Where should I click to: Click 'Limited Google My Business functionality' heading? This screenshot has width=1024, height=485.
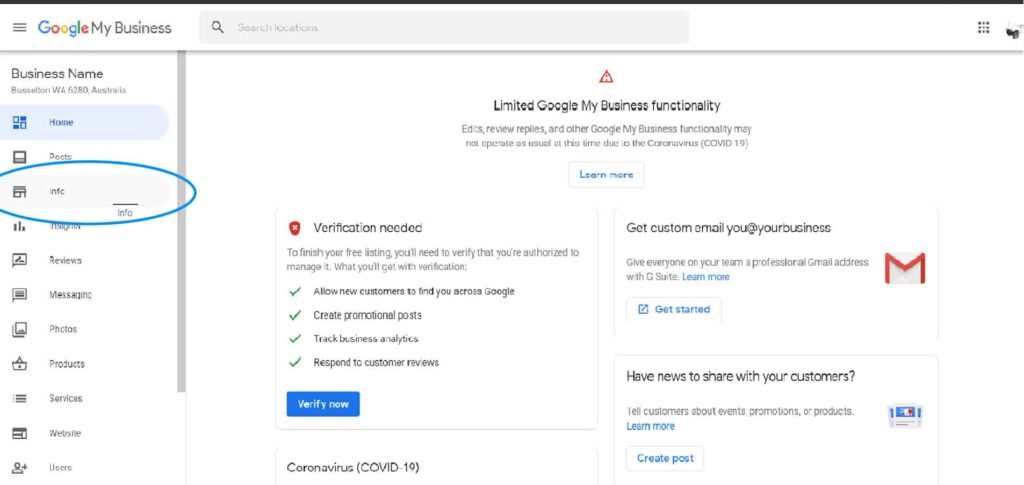pyautogui.click(x=607, y=105)
